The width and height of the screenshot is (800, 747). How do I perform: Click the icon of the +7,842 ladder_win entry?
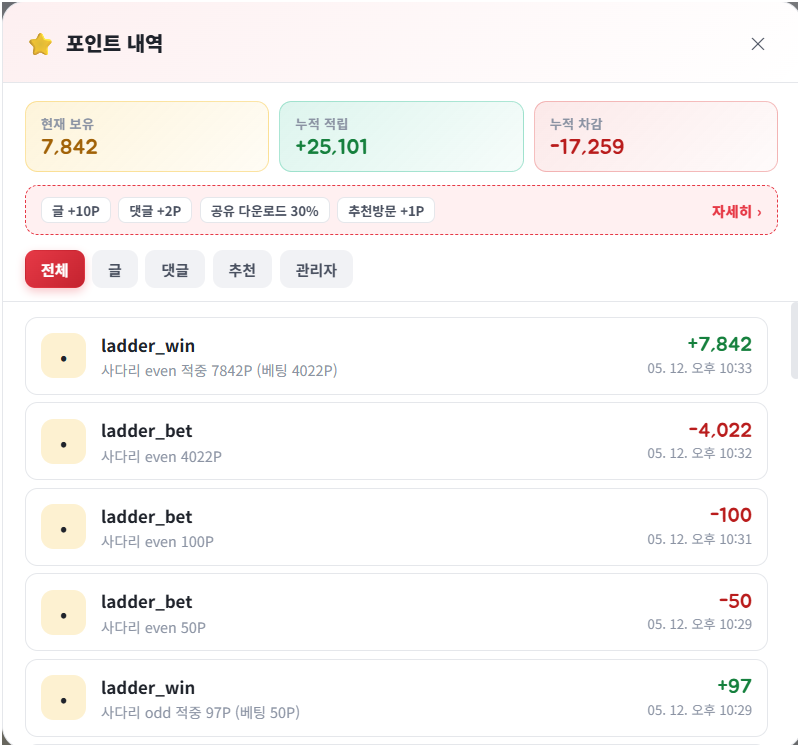pos(63,356)
